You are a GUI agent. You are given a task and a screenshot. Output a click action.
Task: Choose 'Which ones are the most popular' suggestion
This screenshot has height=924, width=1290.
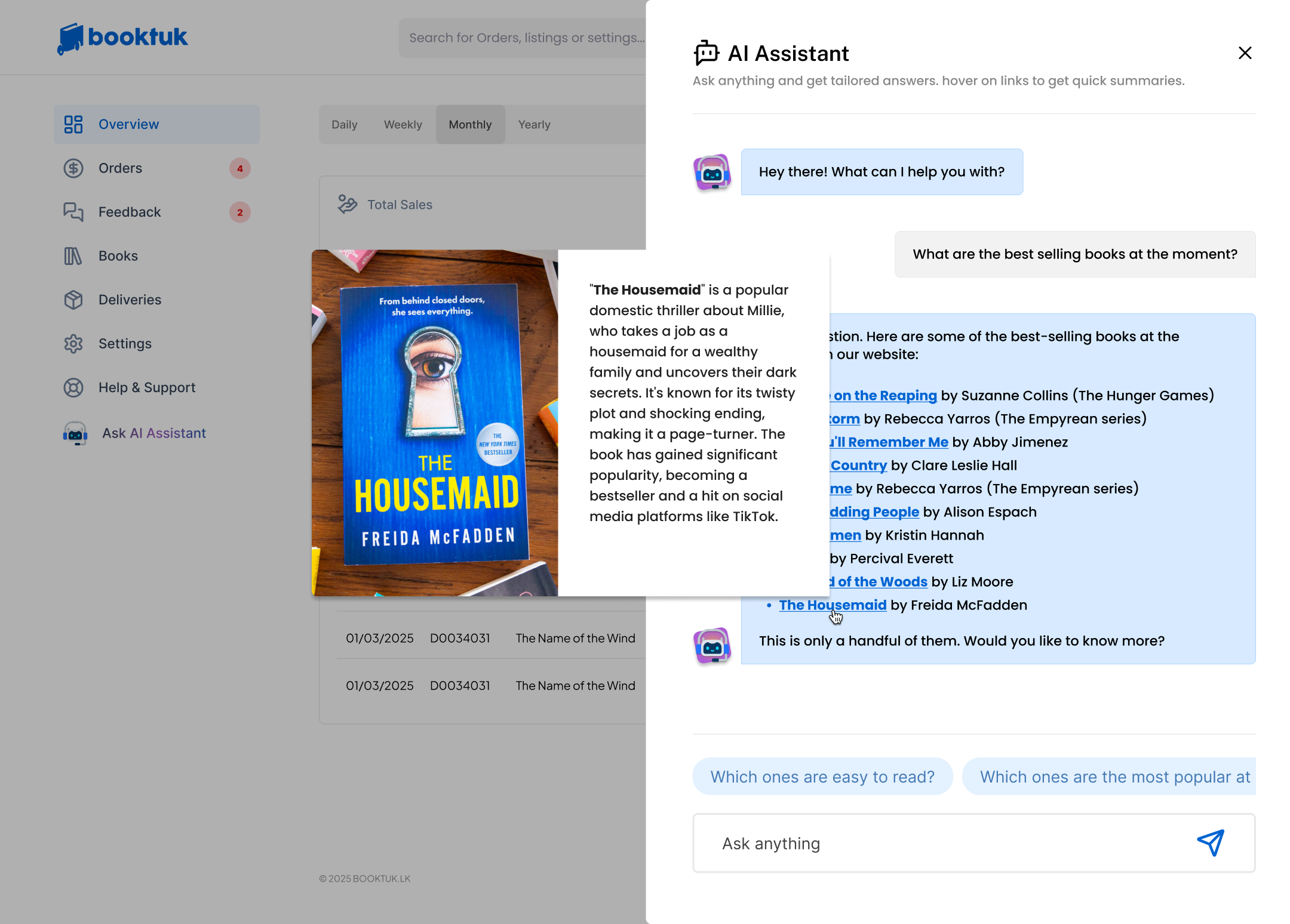point(1111,777)
